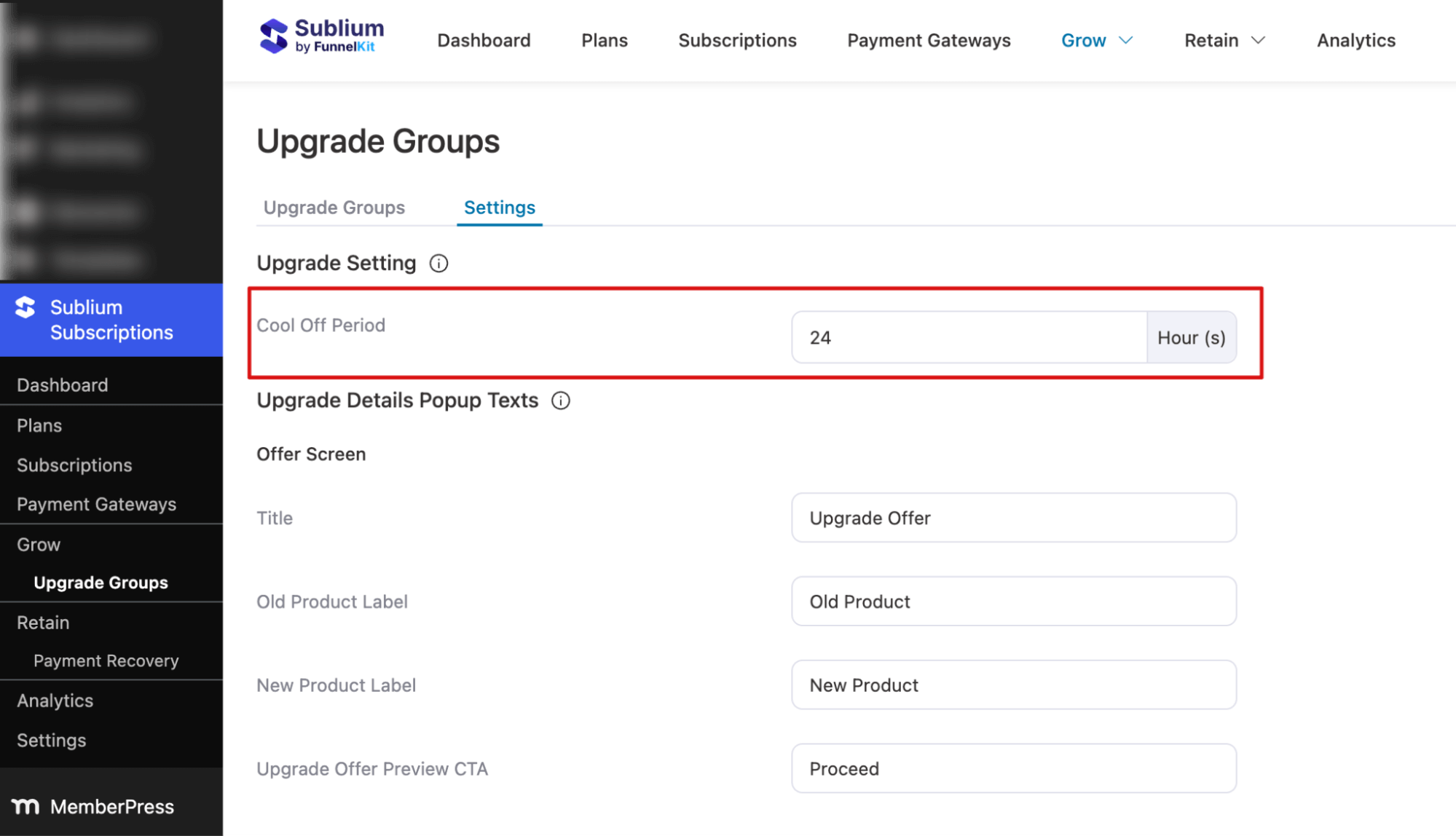
Task: Click the Title field containing Upgrade Offer
Action: (1013, 518)
